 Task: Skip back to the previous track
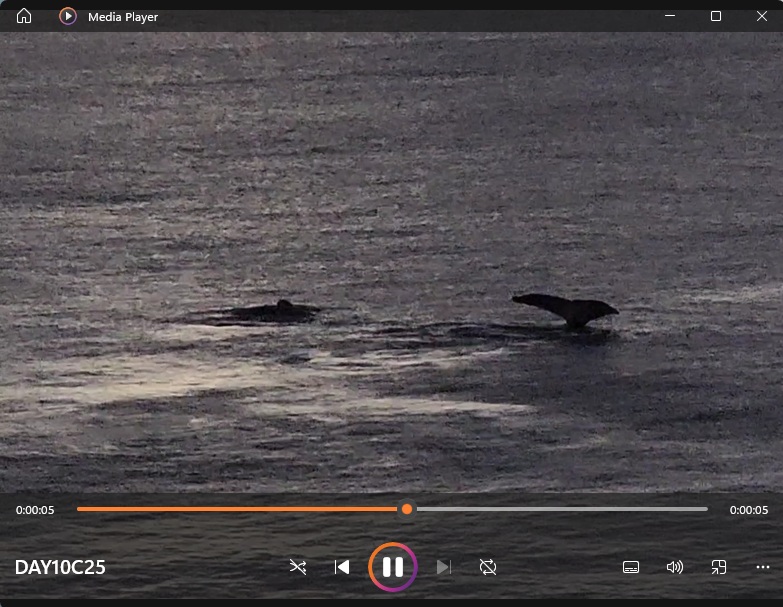(342, 567)
